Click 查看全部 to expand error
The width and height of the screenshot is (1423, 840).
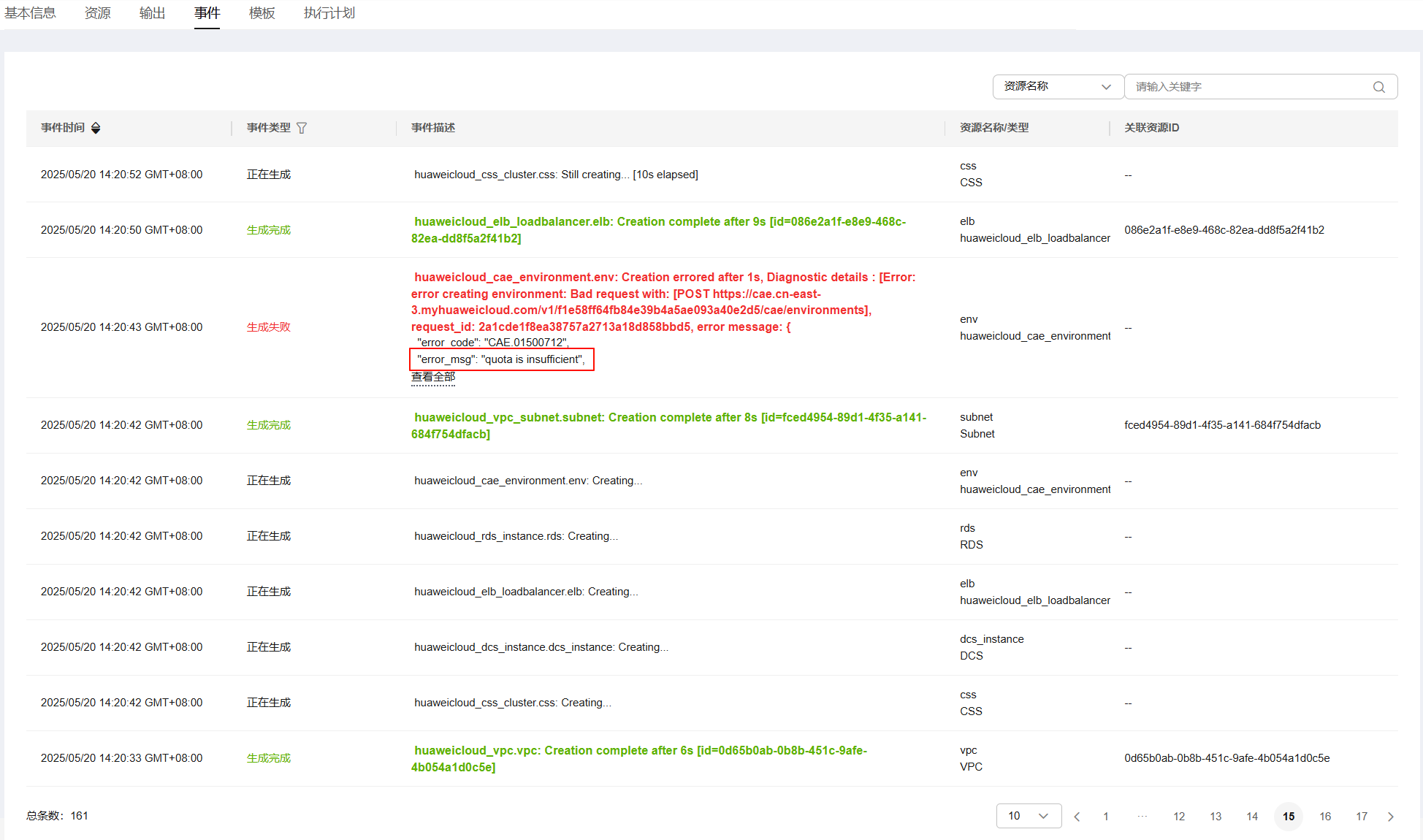433,377
